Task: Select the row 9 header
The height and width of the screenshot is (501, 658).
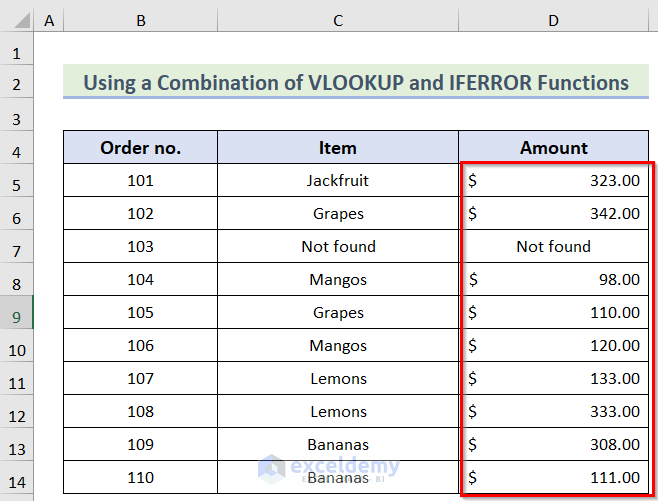Action: pyautogui.click(x=17, y=313)
